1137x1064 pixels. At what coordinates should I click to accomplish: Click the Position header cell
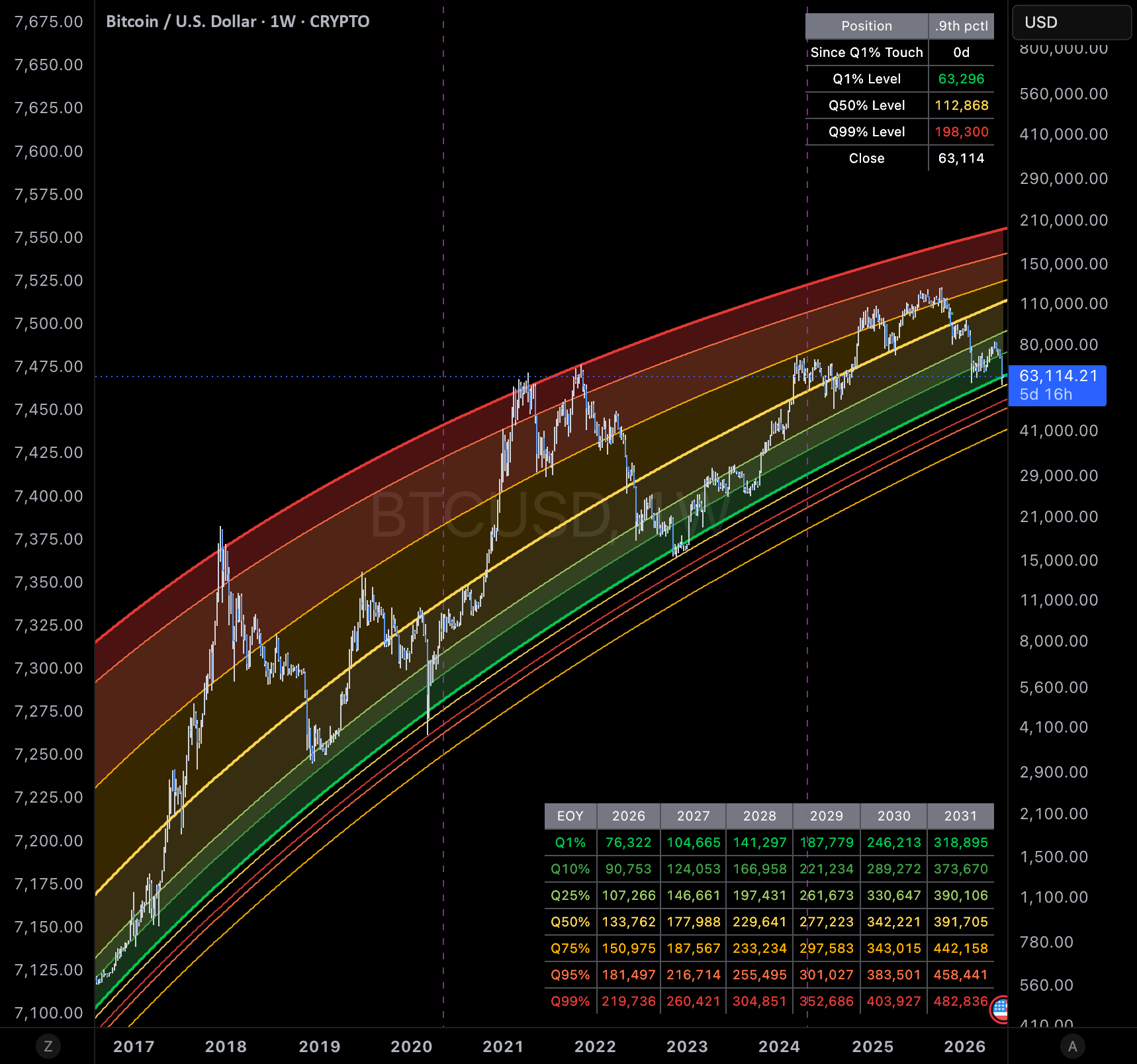(866, 26)
